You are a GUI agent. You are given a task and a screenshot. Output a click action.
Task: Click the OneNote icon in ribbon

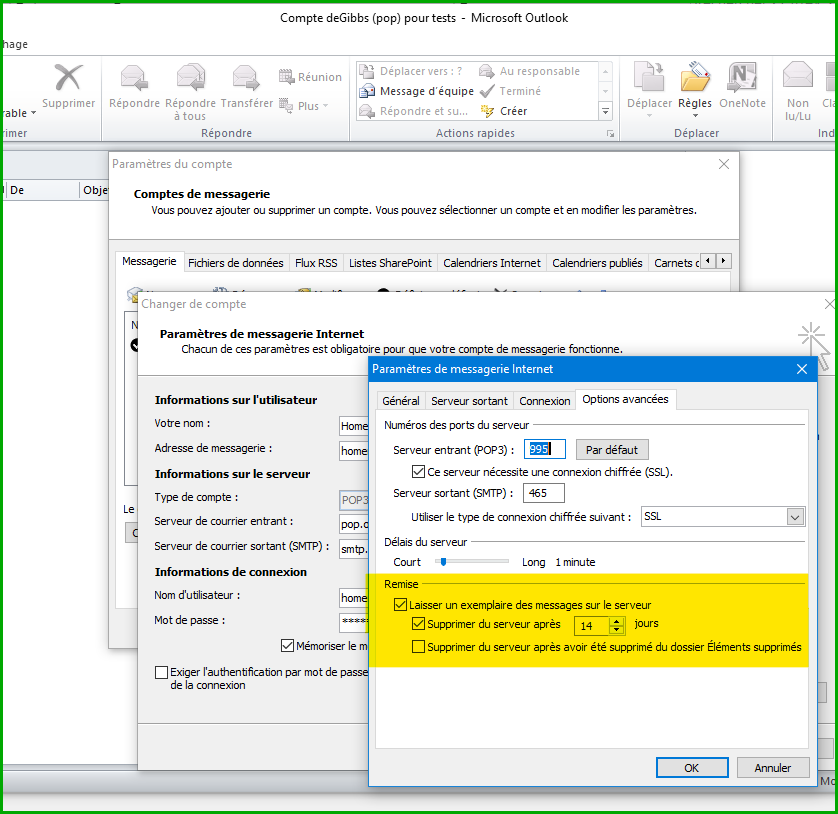(x=742, y=79)
